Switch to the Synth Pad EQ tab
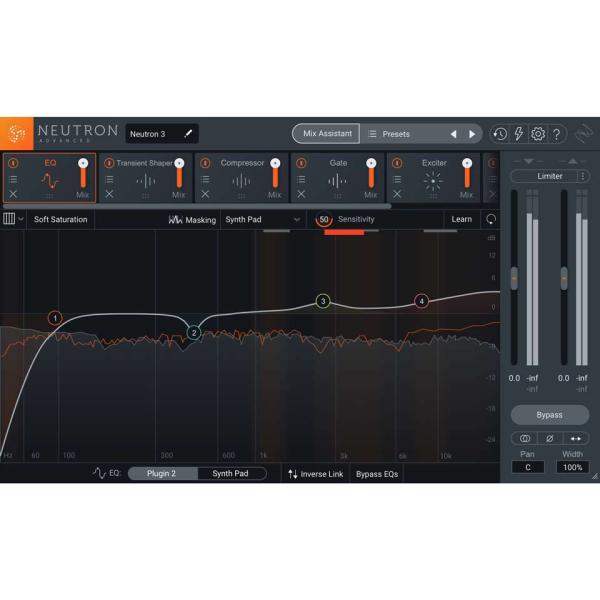 (231, 474)
